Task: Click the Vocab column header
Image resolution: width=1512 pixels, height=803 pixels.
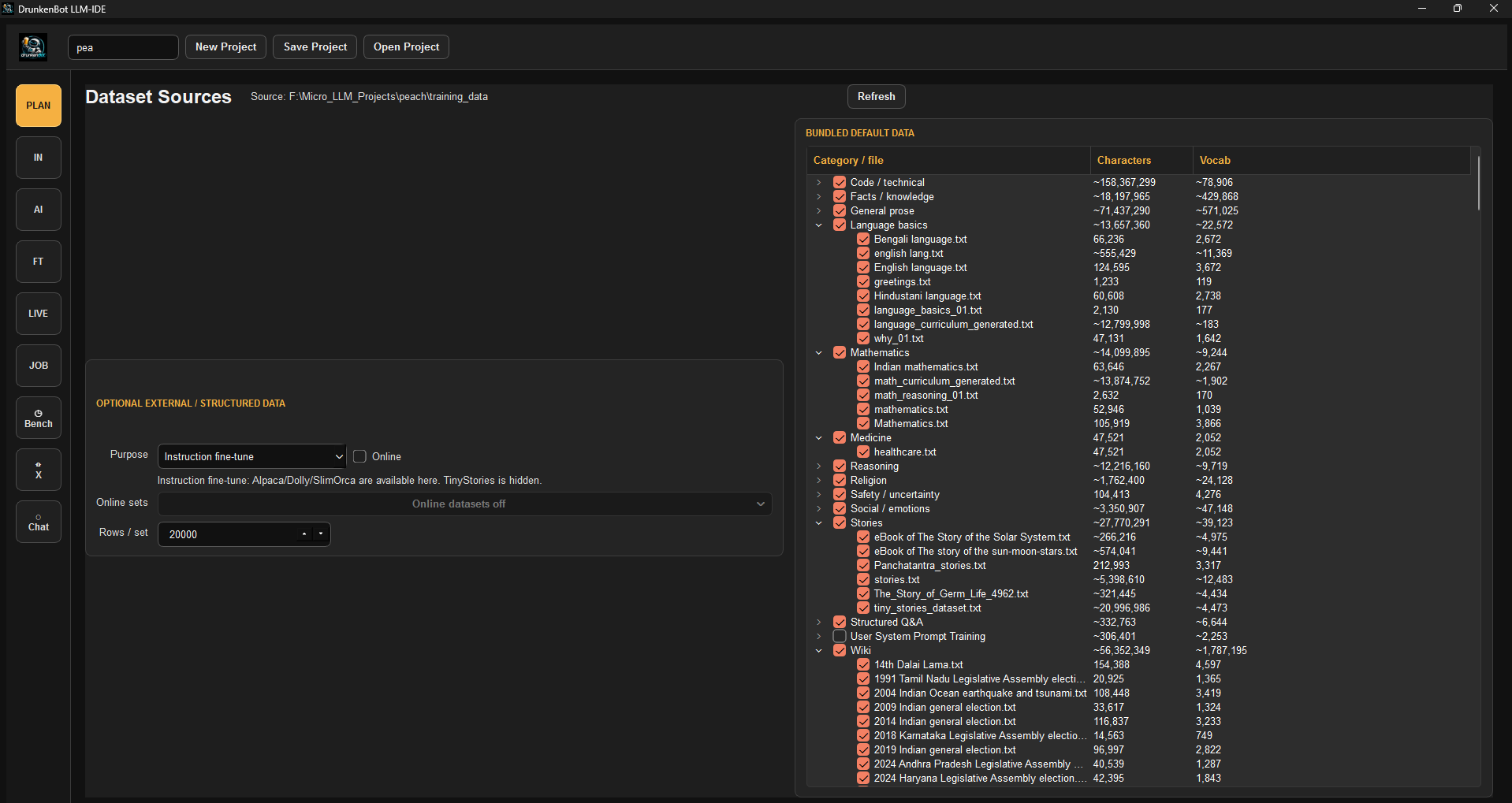Action: [1331, 160]
